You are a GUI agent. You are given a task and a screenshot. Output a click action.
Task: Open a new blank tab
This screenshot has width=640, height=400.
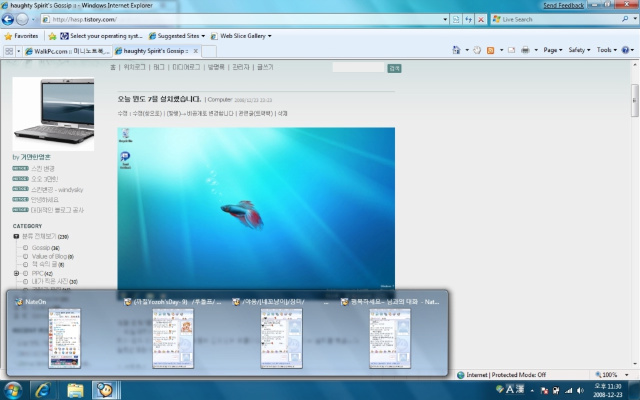click(209, 51)
